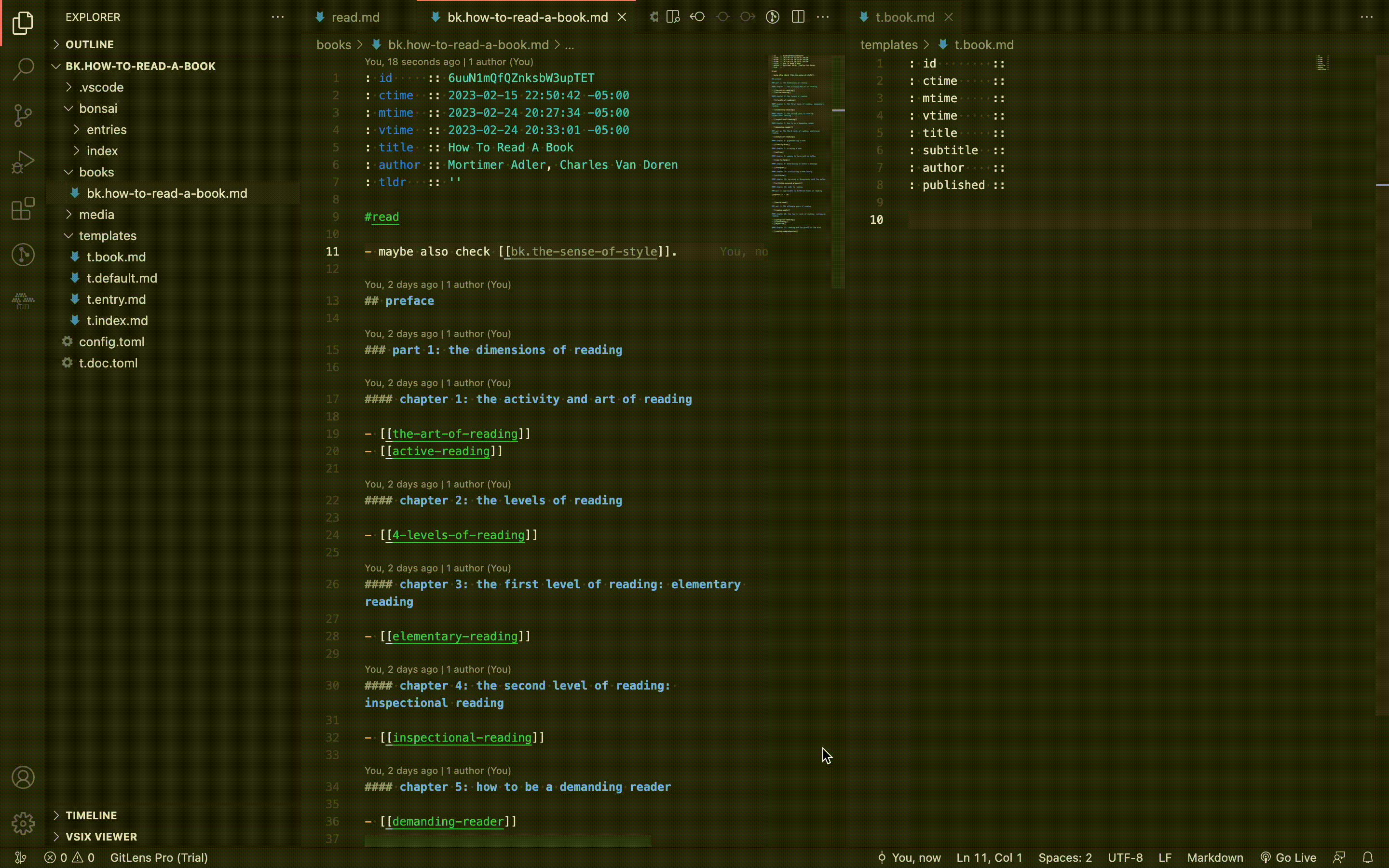Viewport: 1389px width, 868px height.
Task: Select the t.book.md tab in right group
Action: coord(905,17)
